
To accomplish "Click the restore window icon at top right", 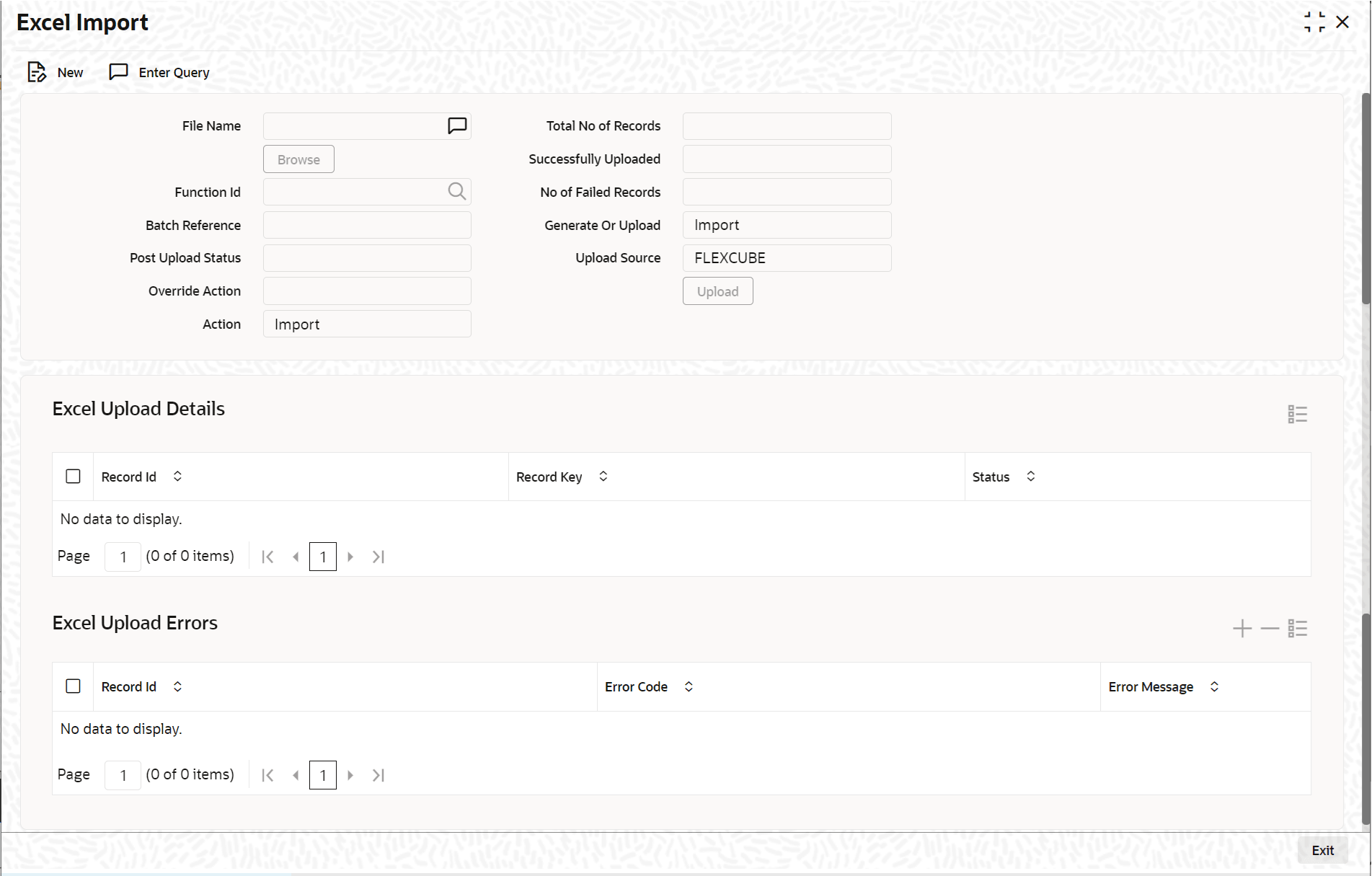I will pos(1314,22).
